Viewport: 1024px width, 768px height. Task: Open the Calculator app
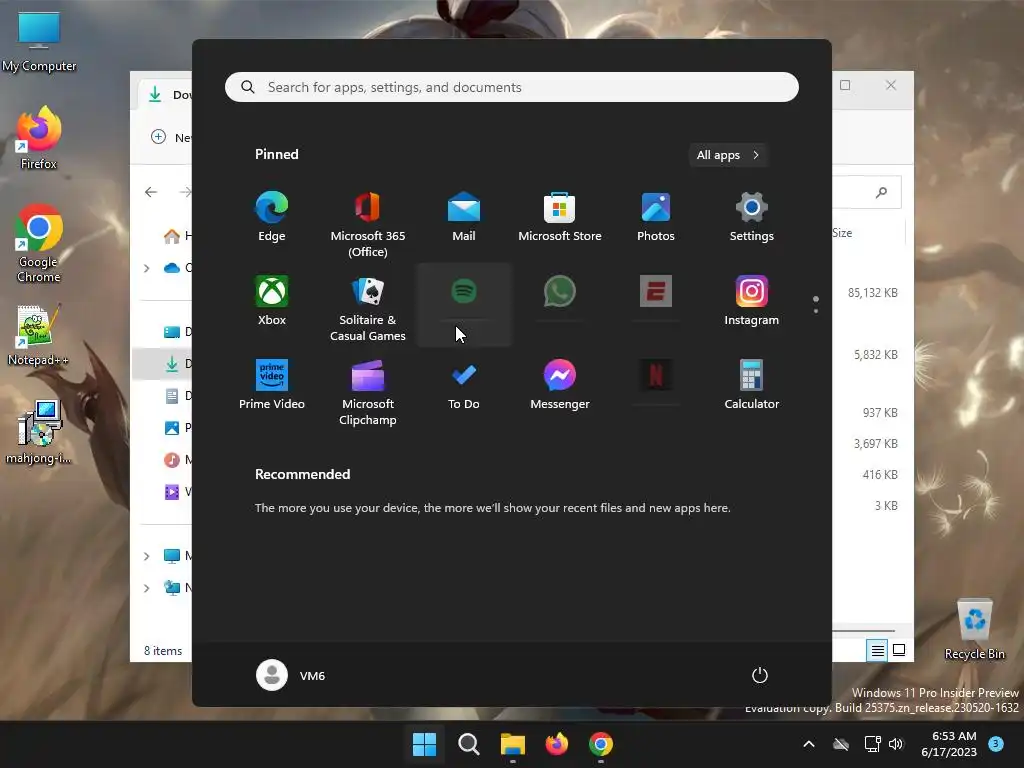[x=752, y=385]
